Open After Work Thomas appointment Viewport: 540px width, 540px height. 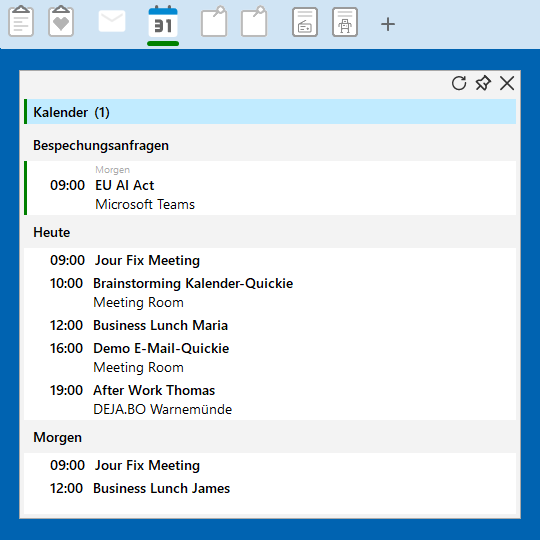tap(270, 399)
